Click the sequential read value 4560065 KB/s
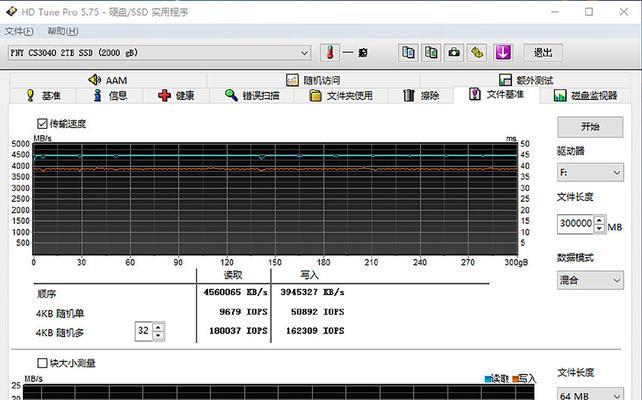642x400 pixels. click(235, 292)
